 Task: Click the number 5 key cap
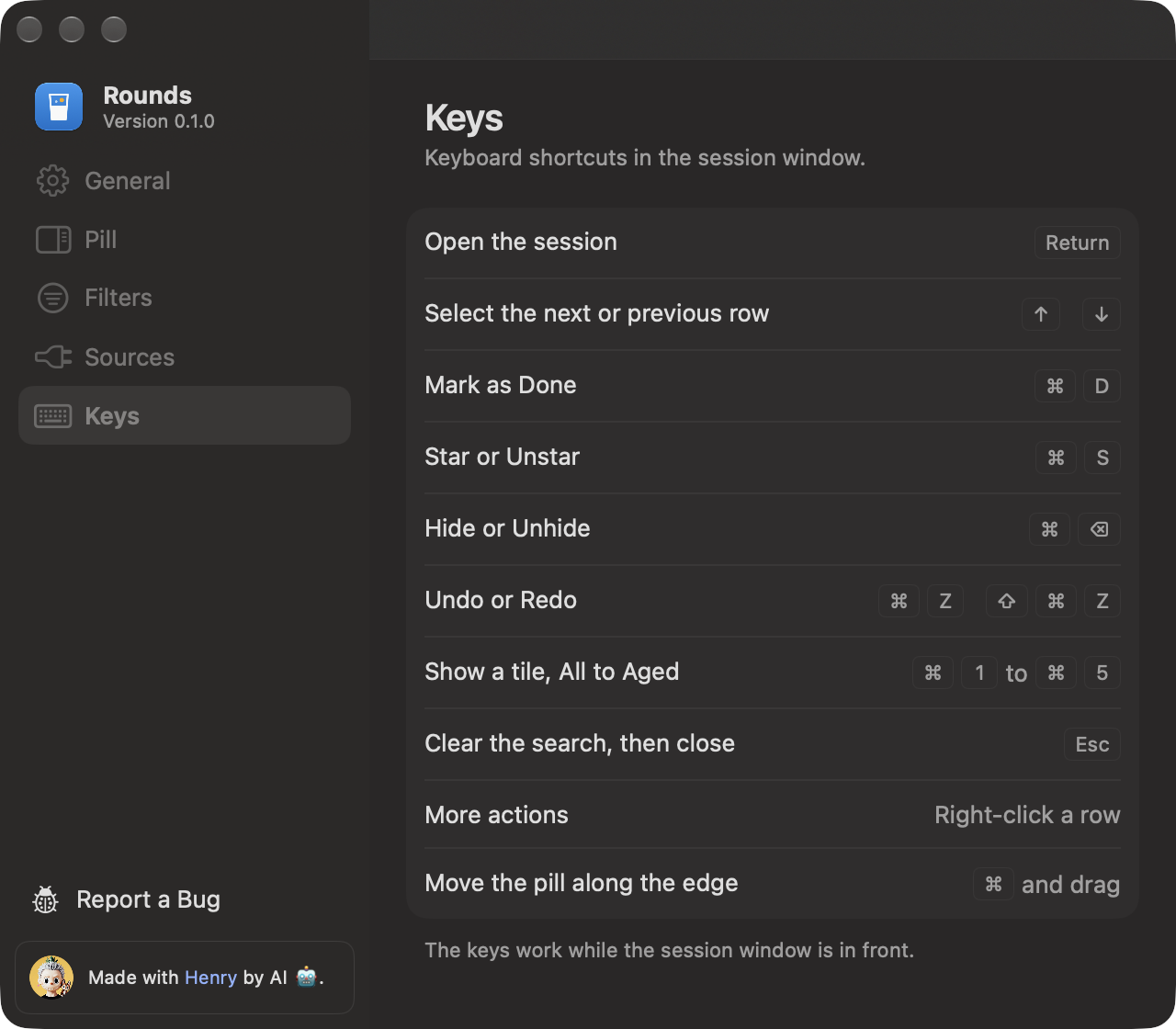pyautogui.click(x=1102, y=673)
